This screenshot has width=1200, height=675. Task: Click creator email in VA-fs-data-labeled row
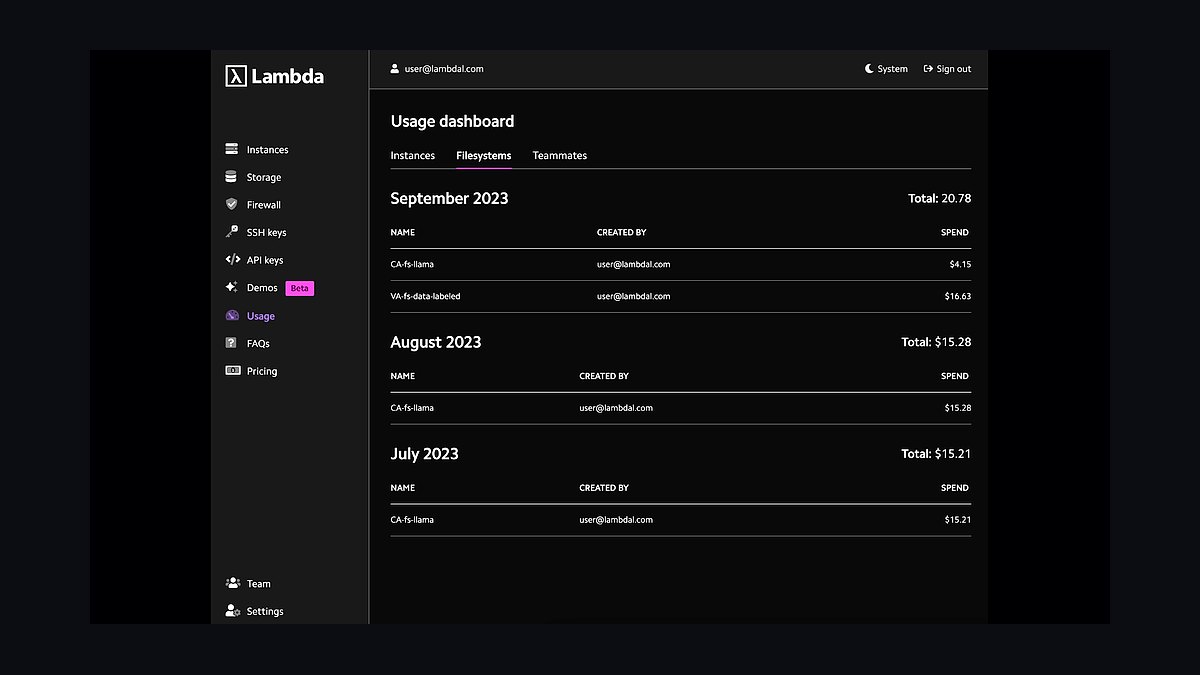click(x=634, y=296)
